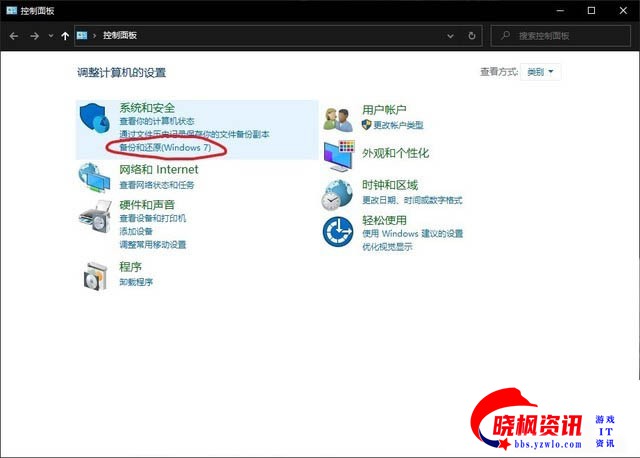Go up one level with up arrow
Viewport: 640px width, 458px height.
point(66,36)
